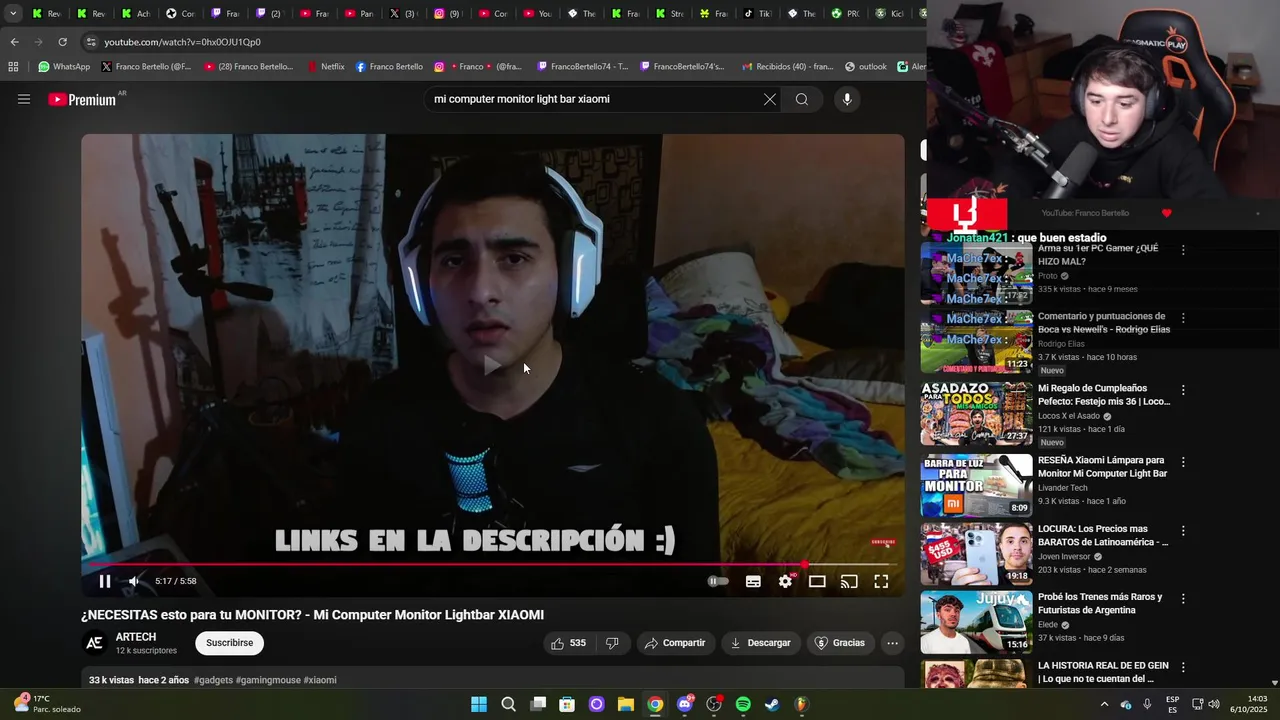Dislike the video with the thumbs-down icon
The image size is (1280, 720).
pos(612,643)
